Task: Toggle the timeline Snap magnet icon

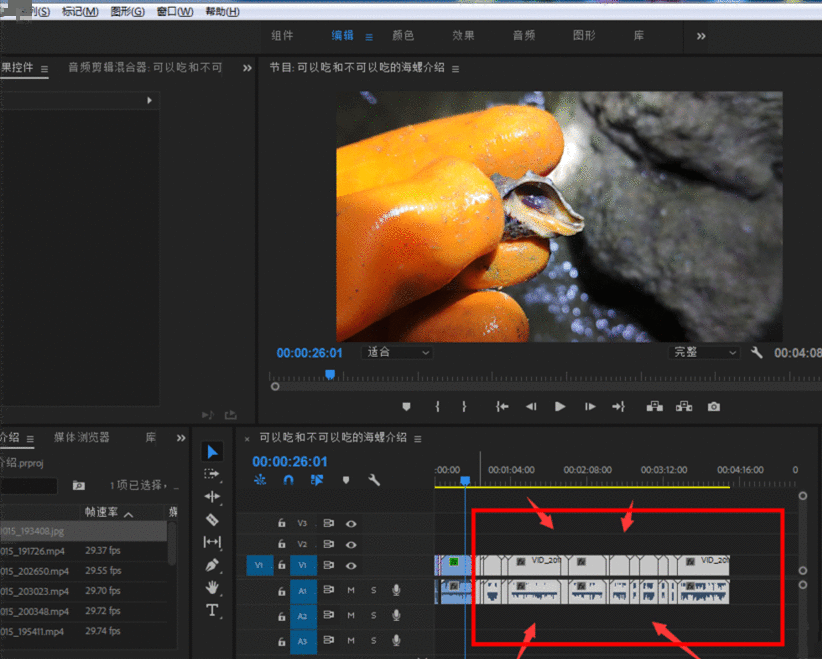Action: click(x=288, y=480)
